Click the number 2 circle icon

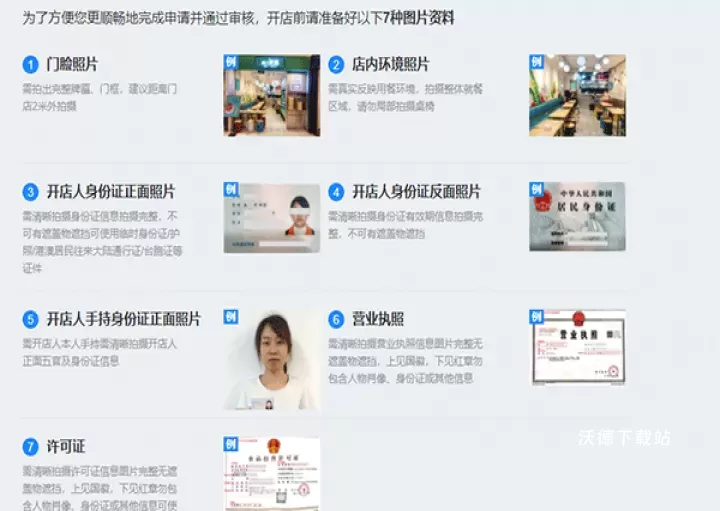(336, 64)
